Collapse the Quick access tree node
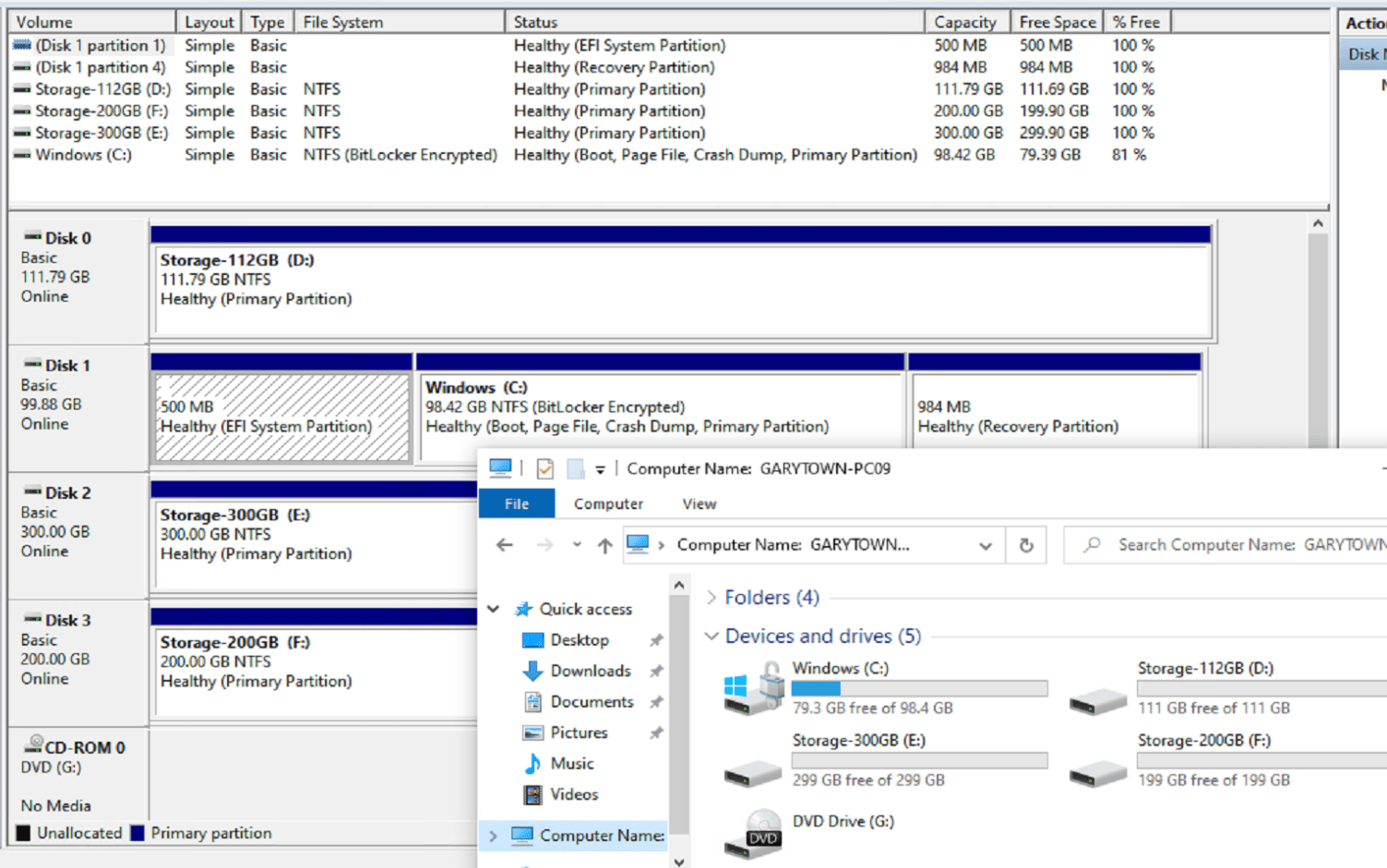This screenshot has width=1387, height=868. [x=494, y=609]
